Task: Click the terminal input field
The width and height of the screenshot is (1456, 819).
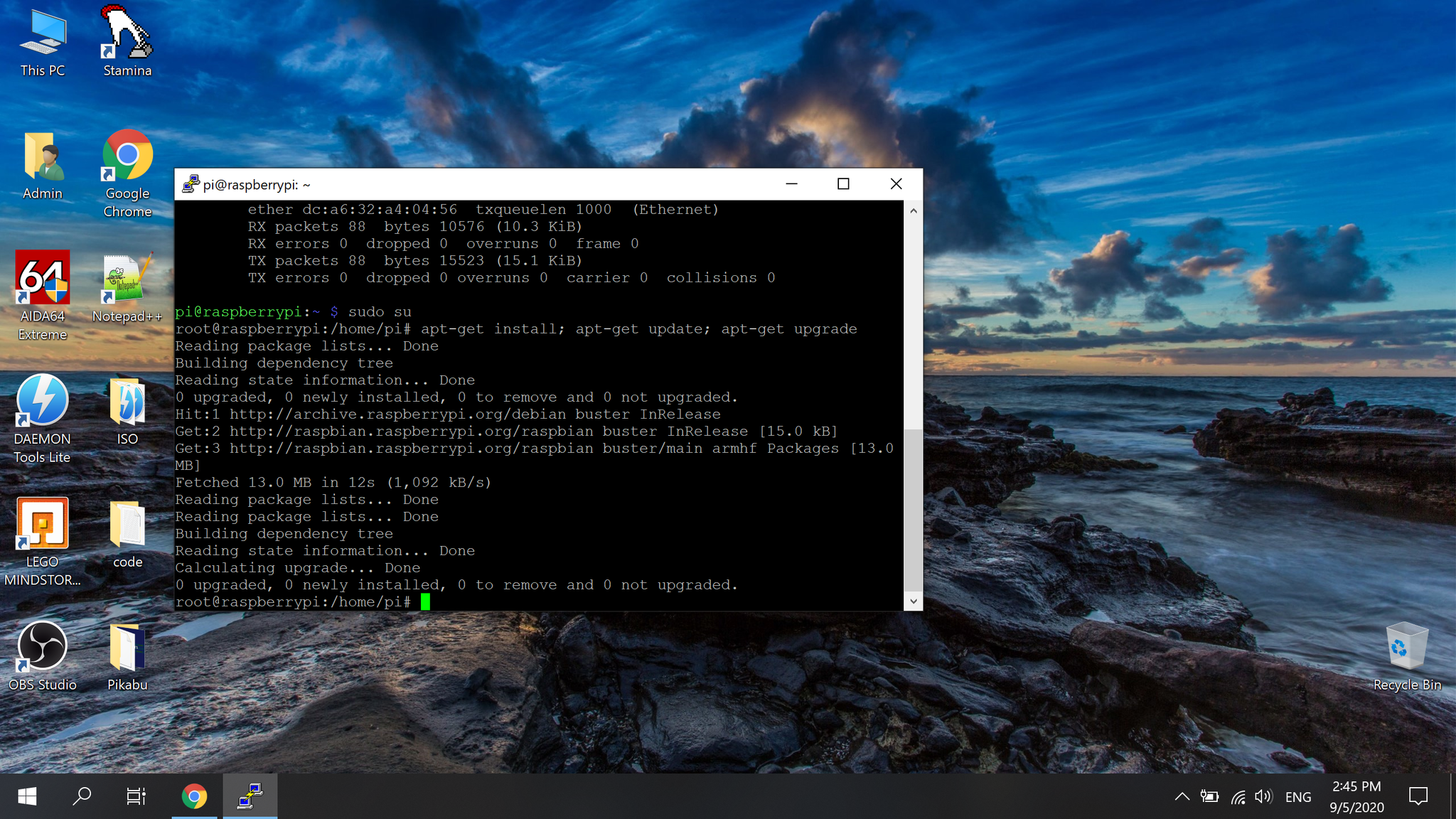Action: [x=425, y=601]
